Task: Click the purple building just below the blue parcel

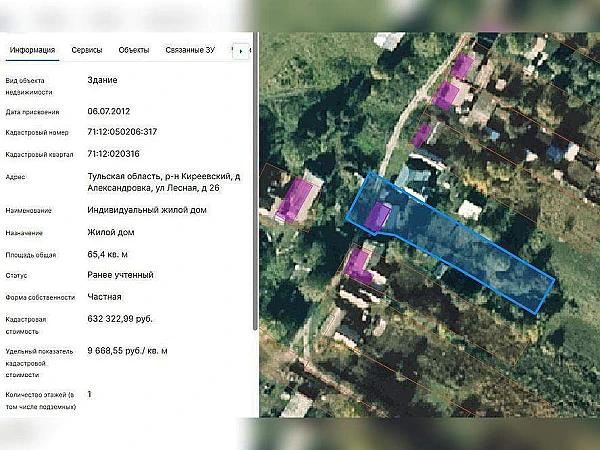Action: click(357, 264)
